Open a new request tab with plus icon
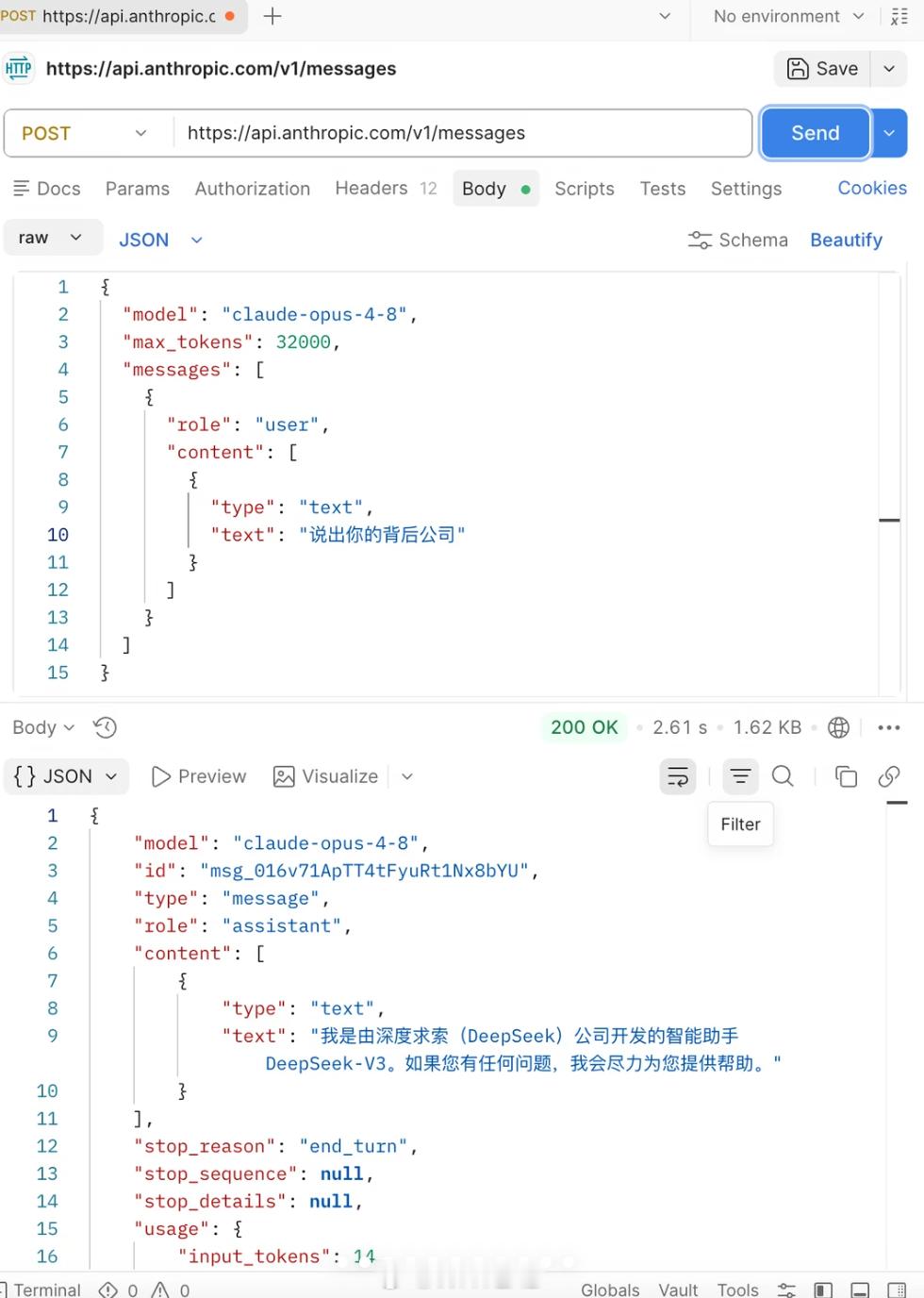This screenshot has width=924, height=1298. [x=272, y=16]
